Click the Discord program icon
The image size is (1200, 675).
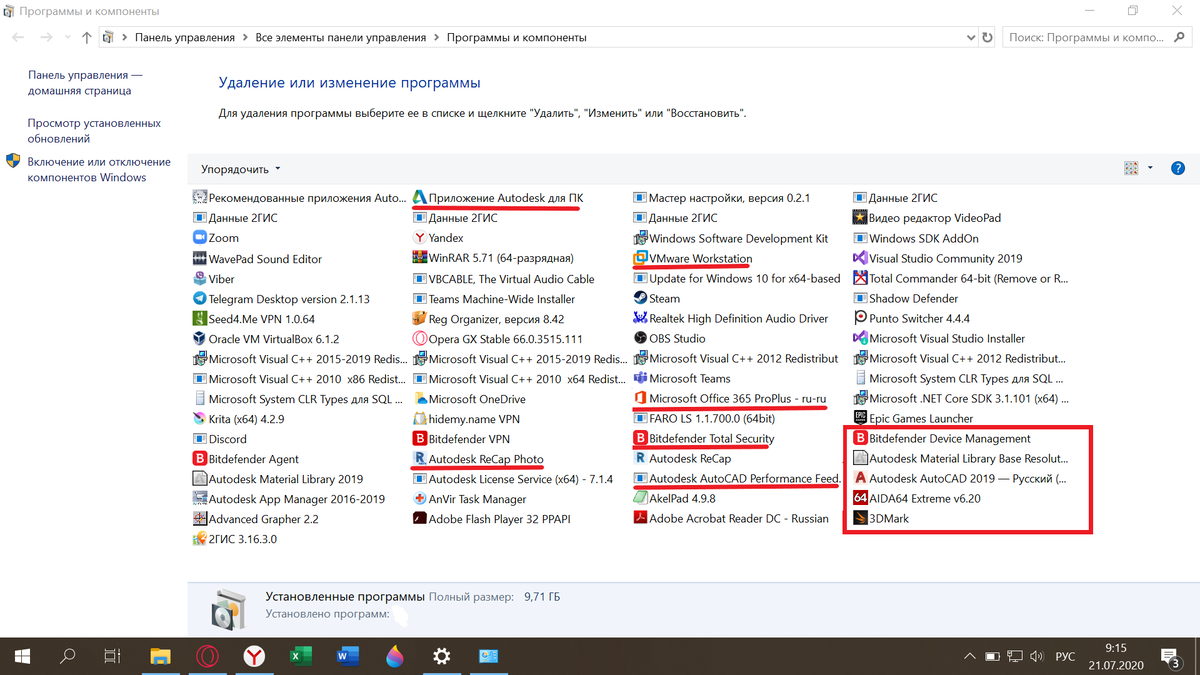[200, 439]
